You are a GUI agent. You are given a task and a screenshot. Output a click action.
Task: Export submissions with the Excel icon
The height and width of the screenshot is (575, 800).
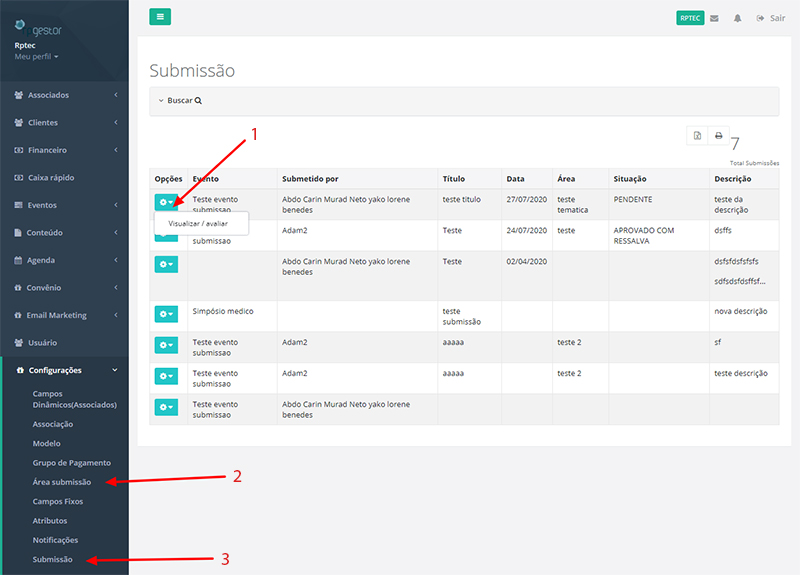[696, 136]
